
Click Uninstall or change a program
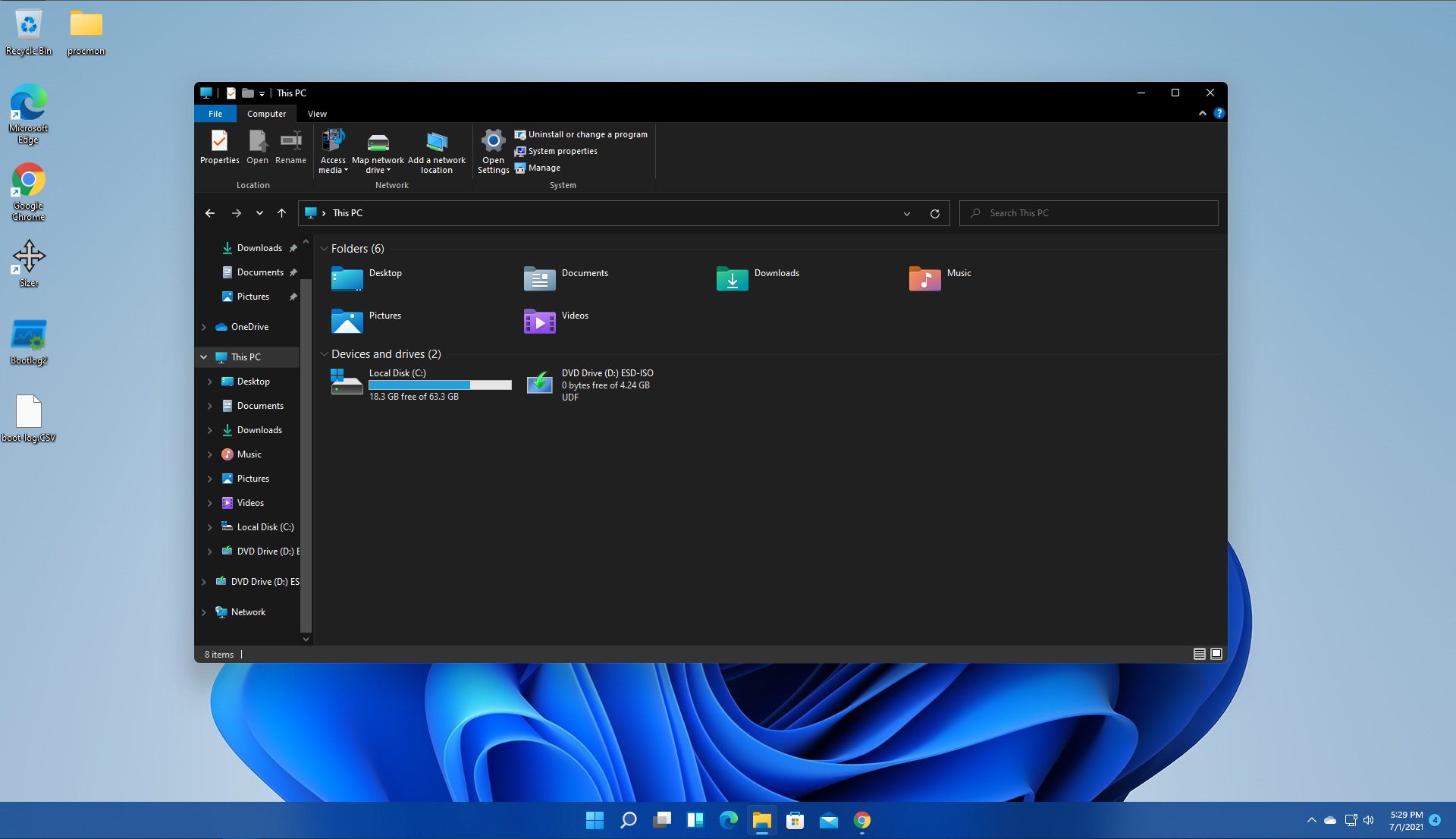pyautogui.click(x=583, y=133)
